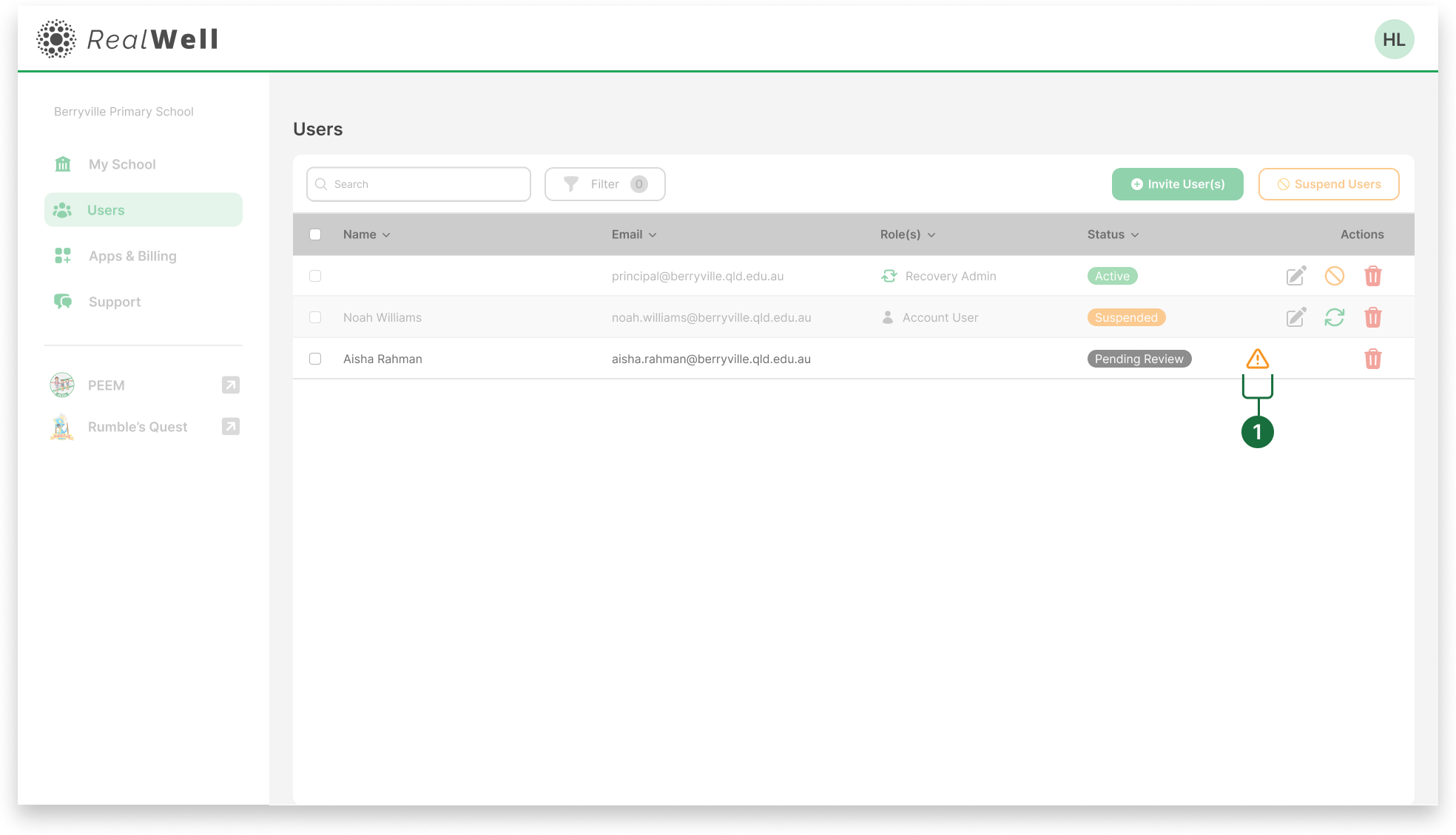Click the reactivate icon for Noah Williams
This screenshot has height=835, width=1456.
pyautogui.click(x=1334, y=317)
